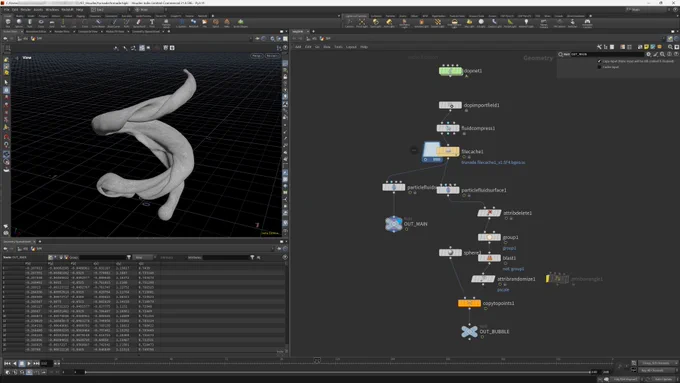Image resolution: width=680 pixels, height=383 pixels.
Task: Toggle Copy Input checkbox in parameter panel
Action: pyautogui.click(x=600, y=61)
